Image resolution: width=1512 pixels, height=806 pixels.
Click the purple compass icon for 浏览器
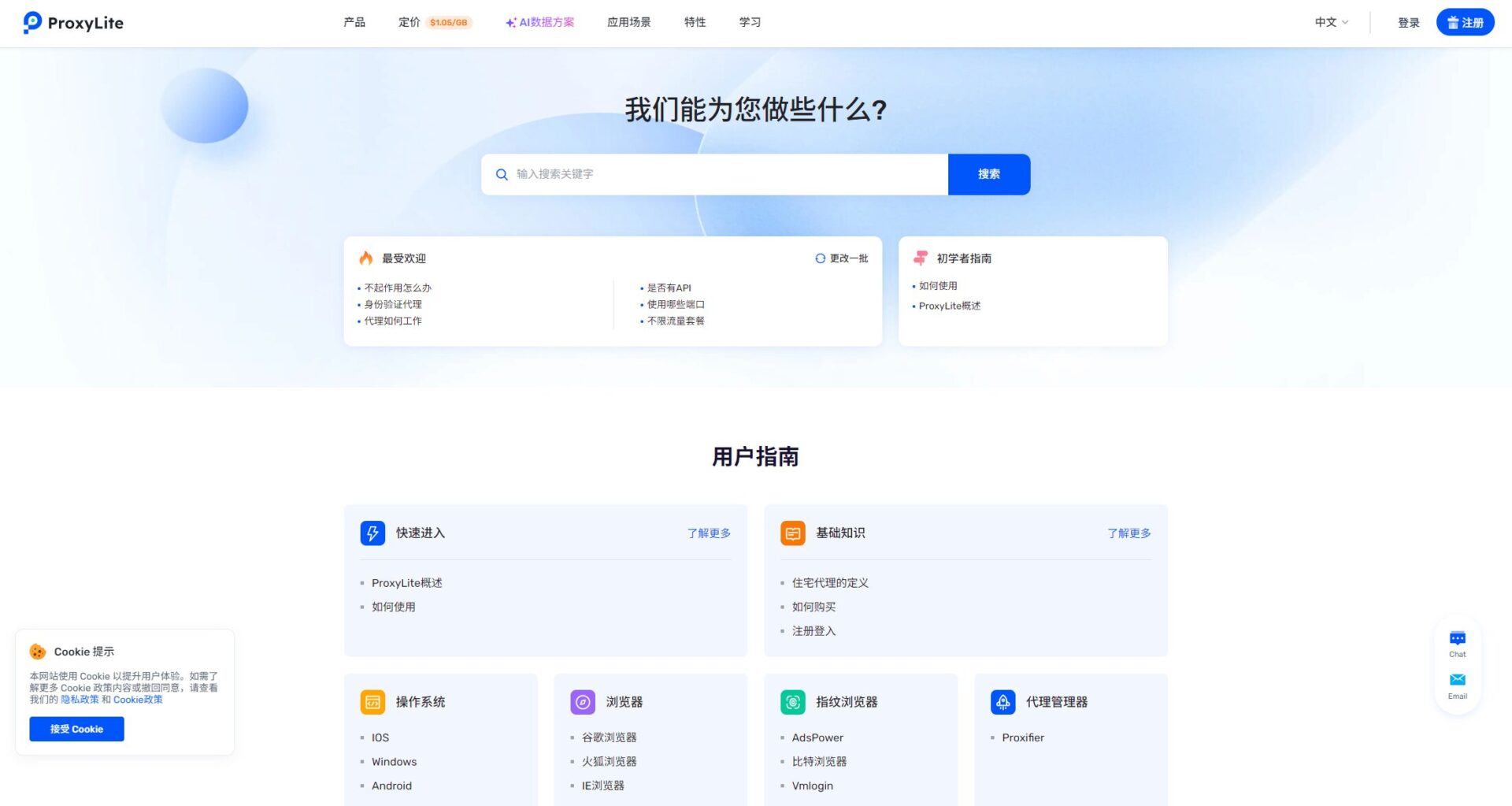(583, 701)
